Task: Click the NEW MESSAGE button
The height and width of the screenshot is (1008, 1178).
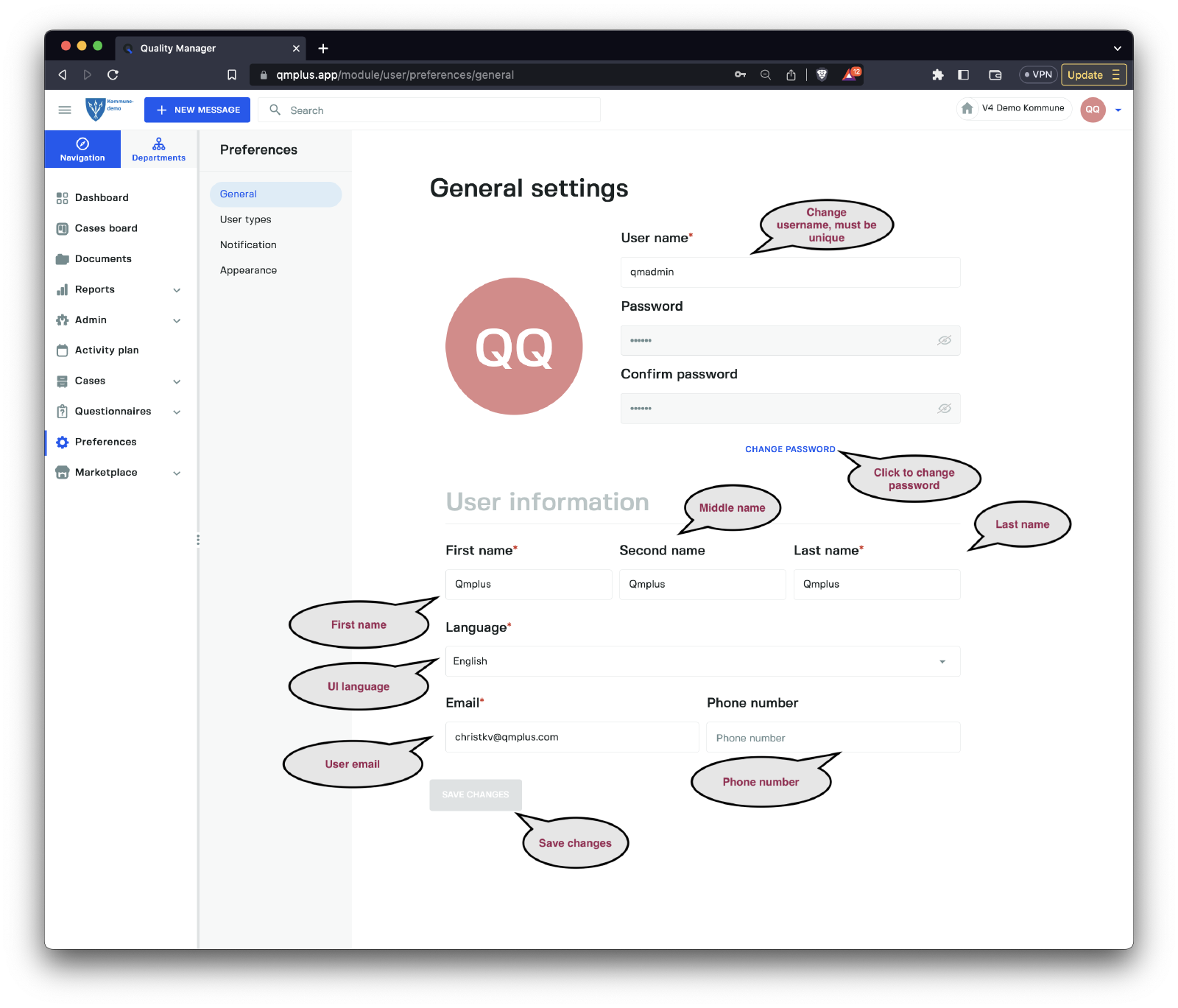Action: click(197, 110)
